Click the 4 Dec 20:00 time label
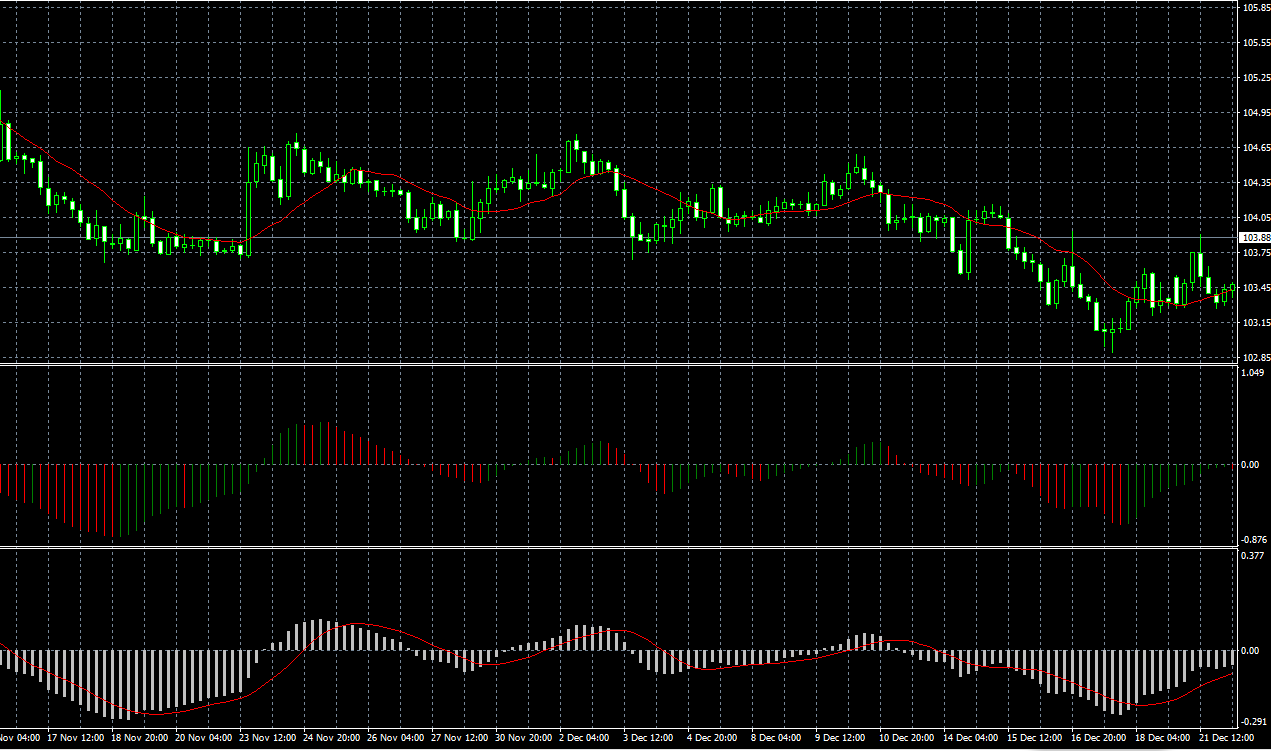Screen dimensions: 1271x751 (x=714, y=739)
